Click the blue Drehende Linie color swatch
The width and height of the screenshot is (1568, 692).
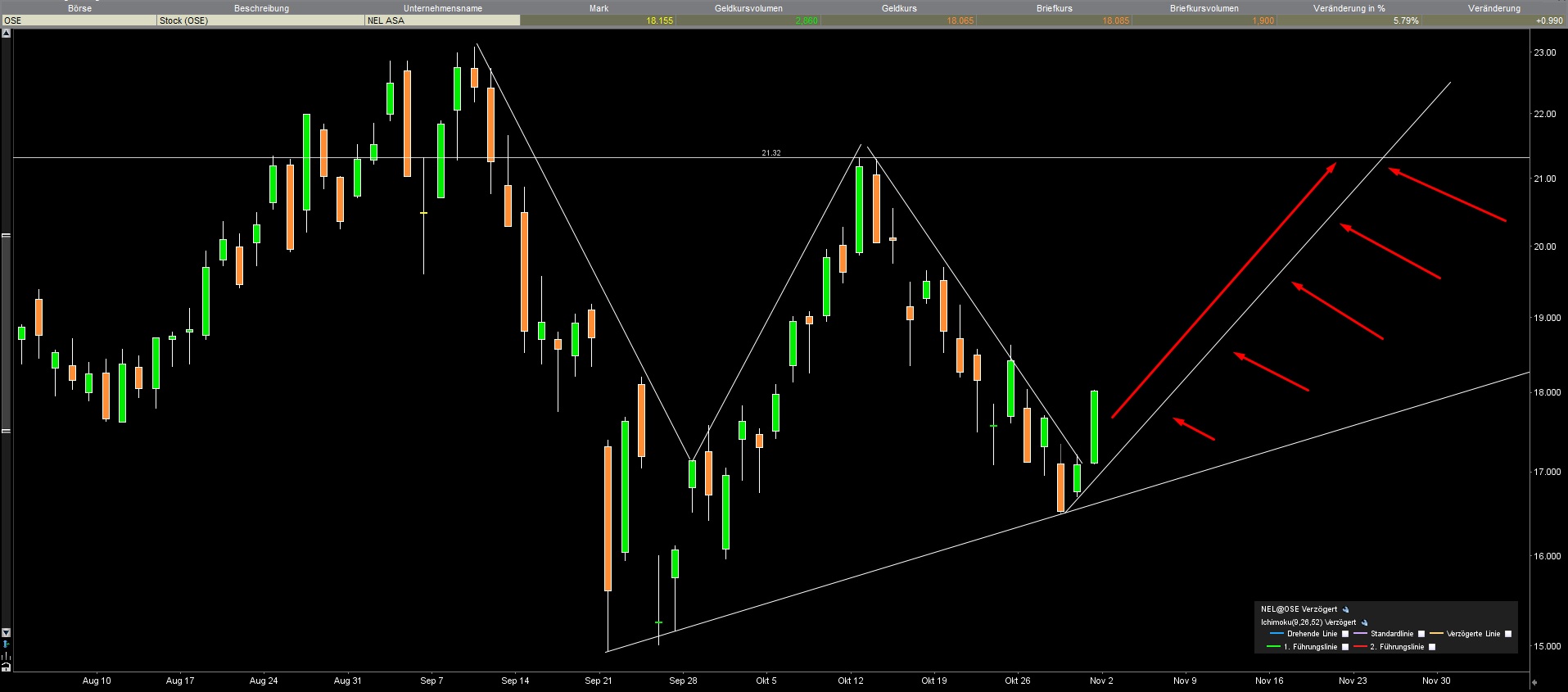pyautogui.click(x=1276, y=634)
